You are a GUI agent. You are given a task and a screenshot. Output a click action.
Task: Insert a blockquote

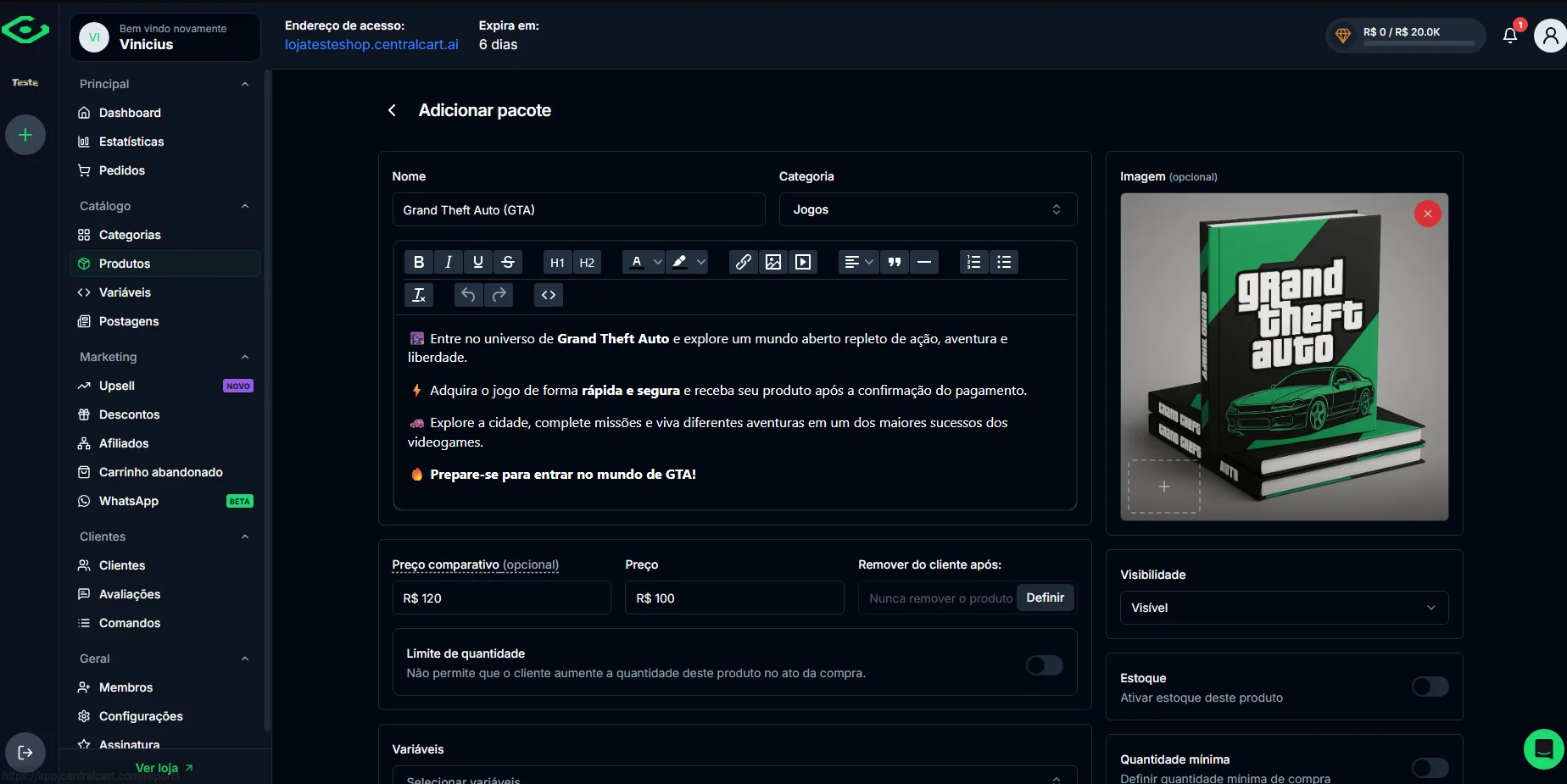(895, 262)
